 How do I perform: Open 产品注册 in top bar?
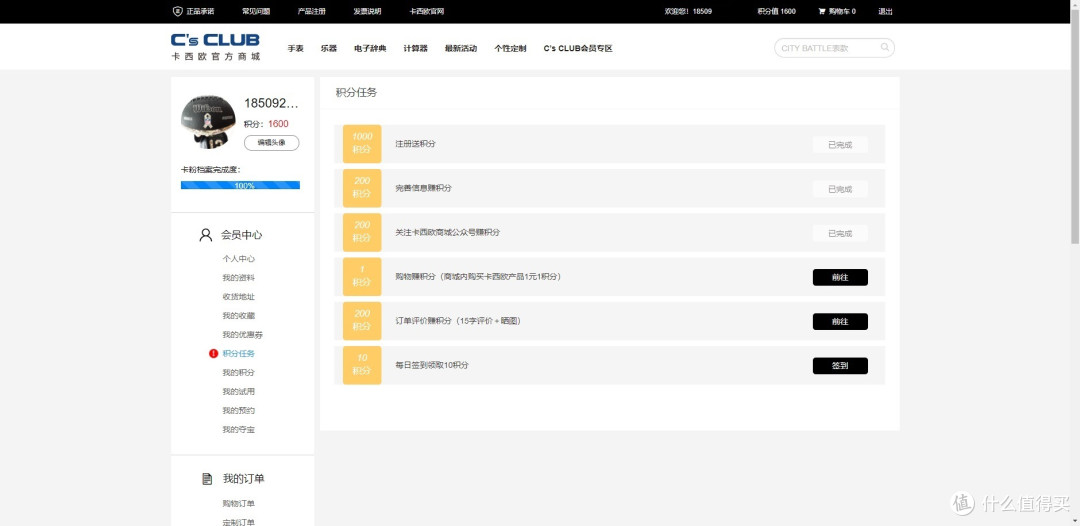click(x=311, y=12)
